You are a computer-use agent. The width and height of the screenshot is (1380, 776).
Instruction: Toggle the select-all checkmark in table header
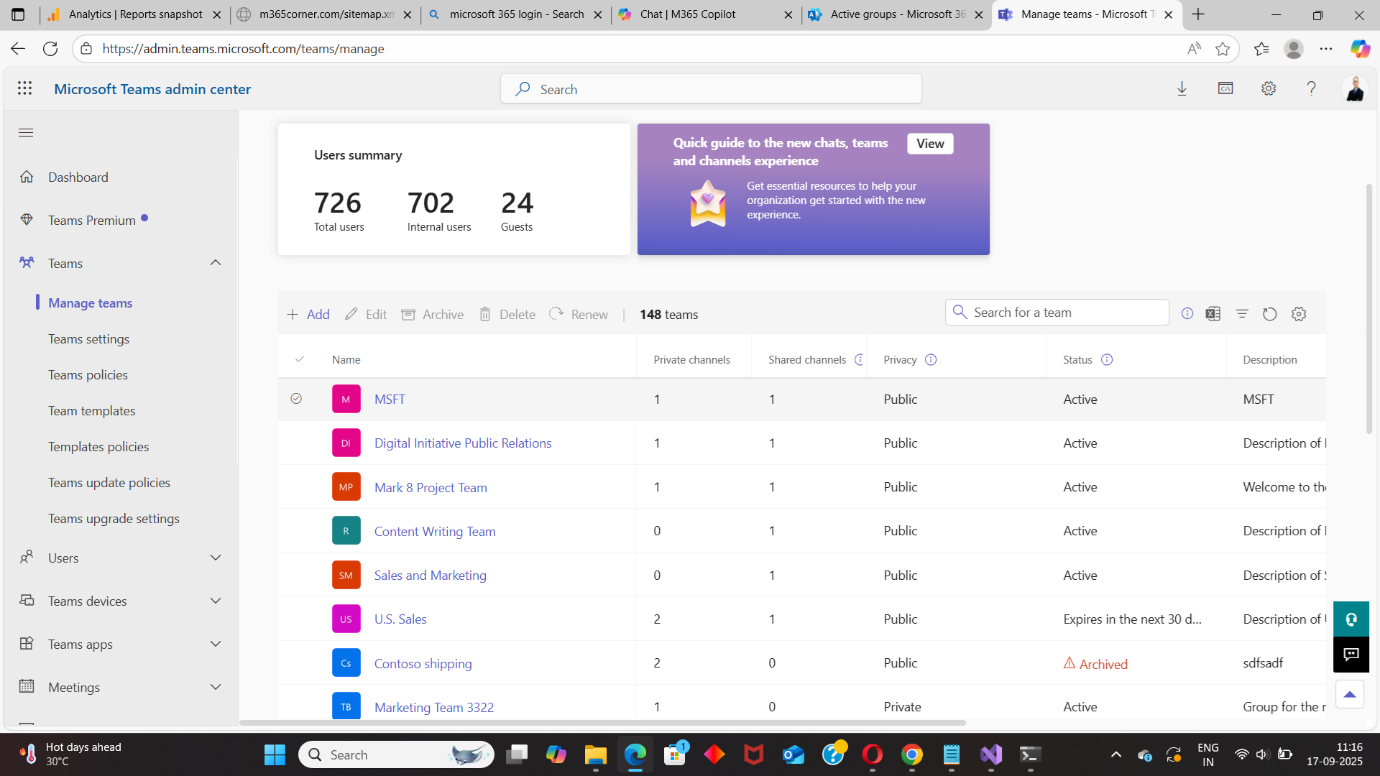[299, 360]
